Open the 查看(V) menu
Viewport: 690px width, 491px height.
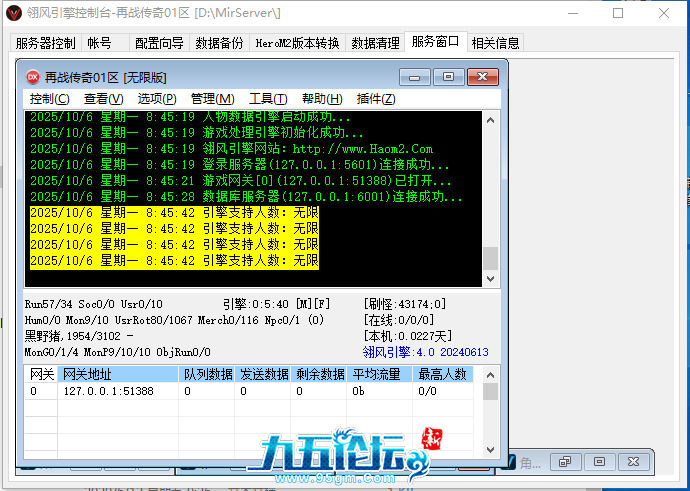pos(103,99)
